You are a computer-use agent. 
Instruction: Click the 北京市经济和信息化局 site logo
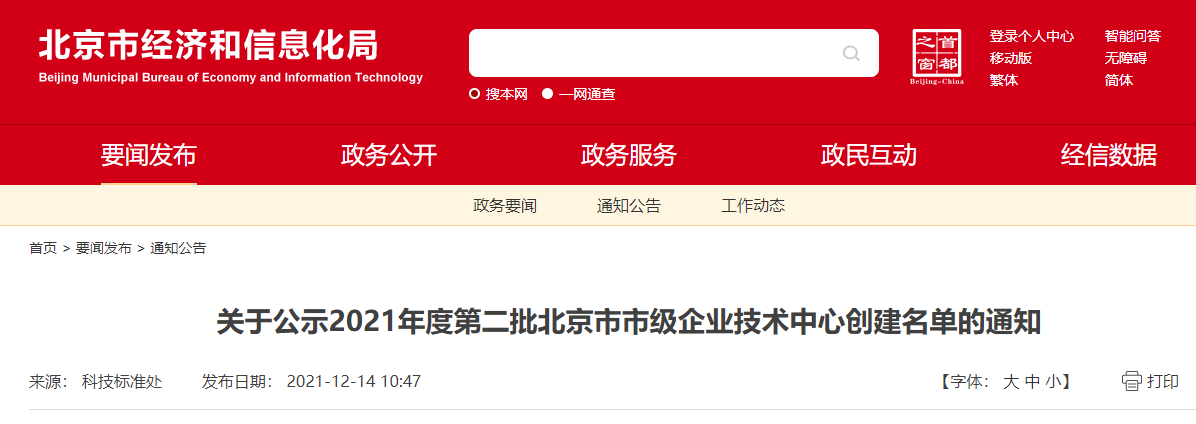[230, 57]
